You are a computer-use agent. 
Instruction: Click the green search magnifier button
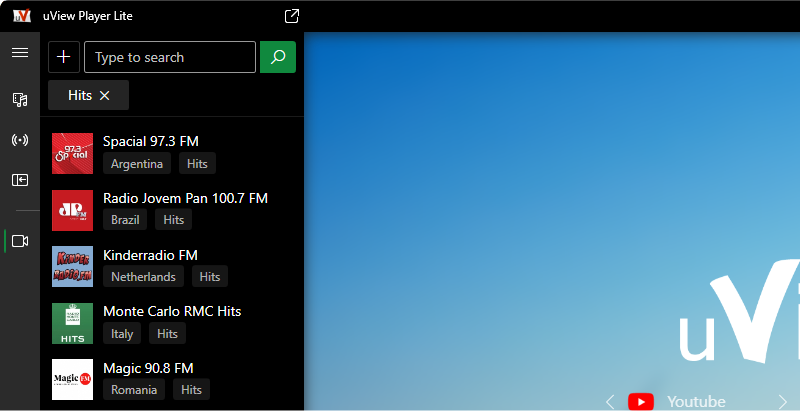tap(278, 57)
